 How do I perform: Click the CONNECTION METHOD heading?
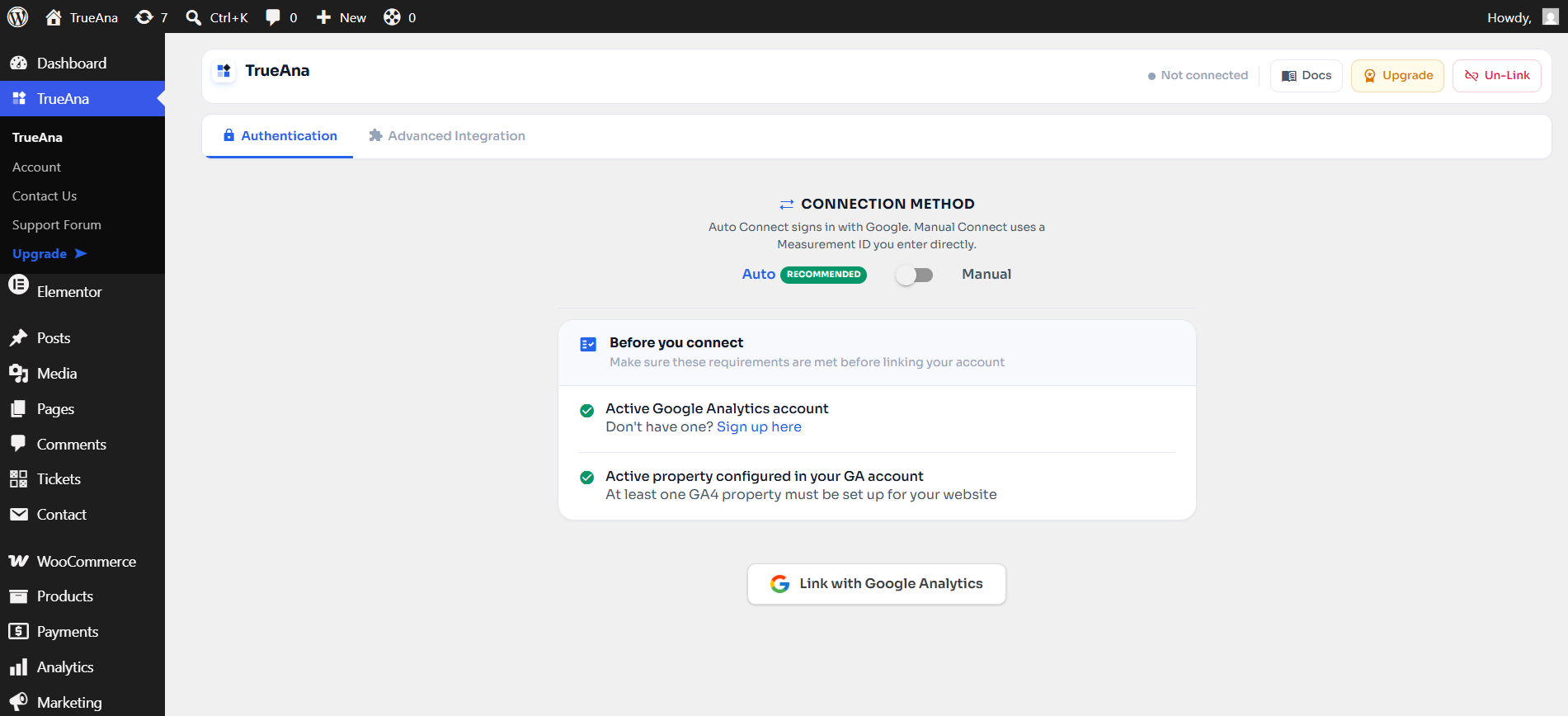[x=888, y=204]
